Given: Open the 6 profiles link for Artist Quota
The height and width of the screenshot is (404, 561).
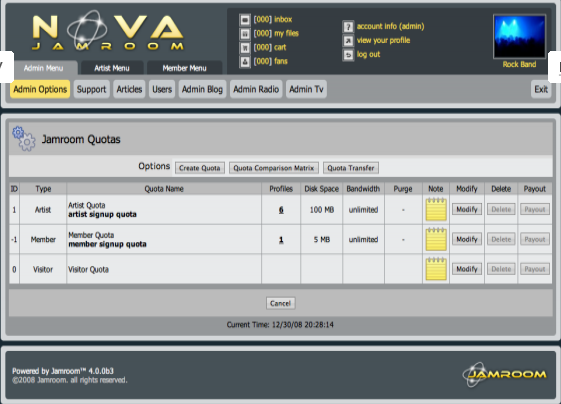Looking at the screenshot, I should click(281, 210).
